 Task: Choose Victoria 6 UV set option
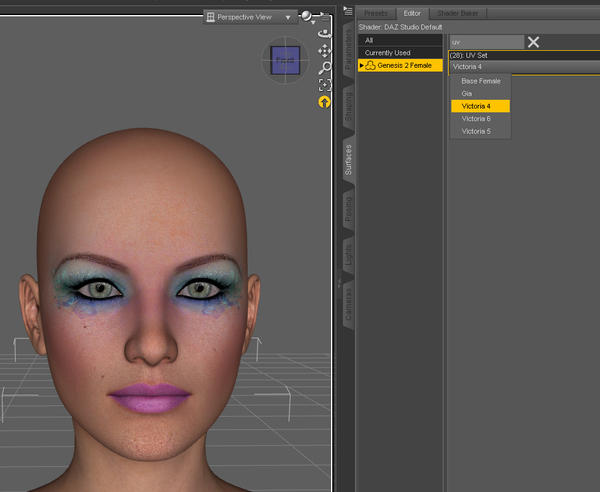[481, 119]
